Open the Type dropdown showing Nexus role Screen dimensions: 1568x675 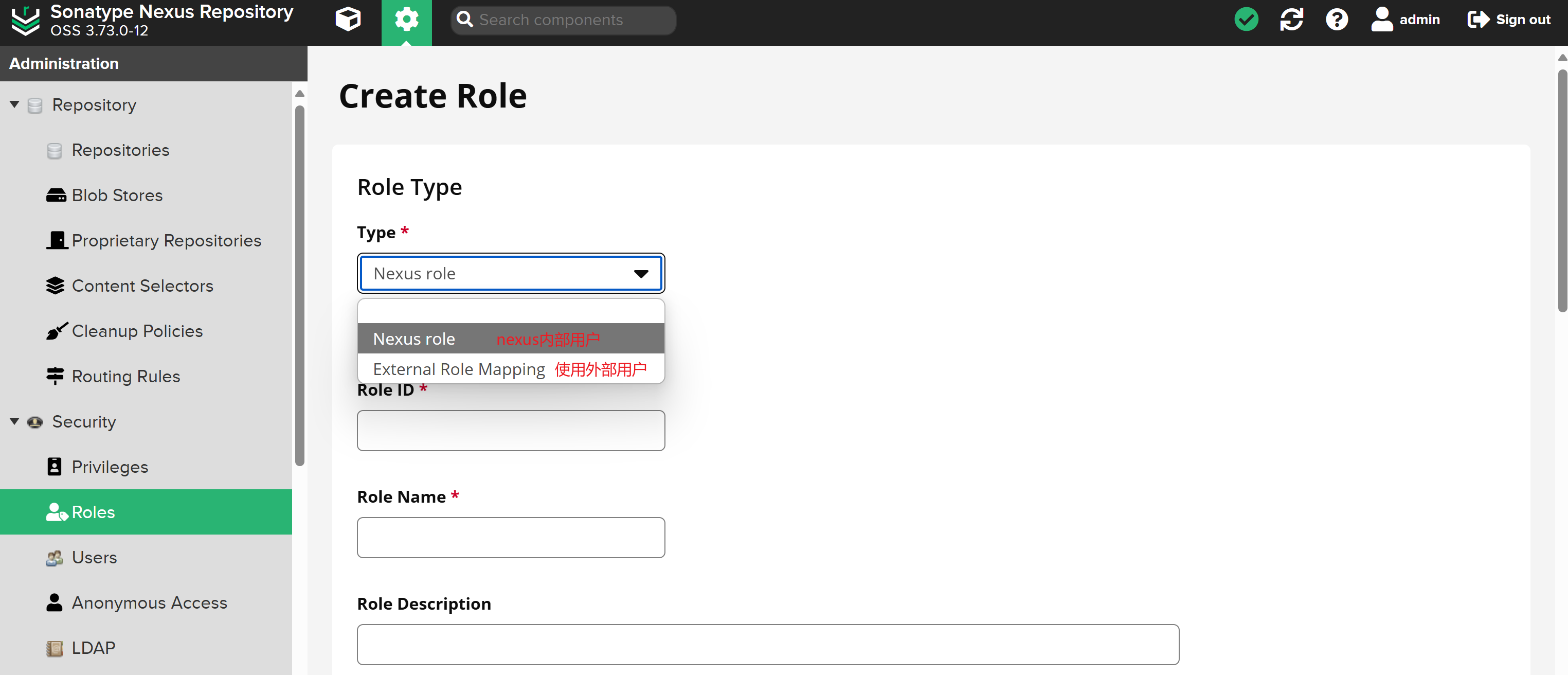click(x=511, y=274)
